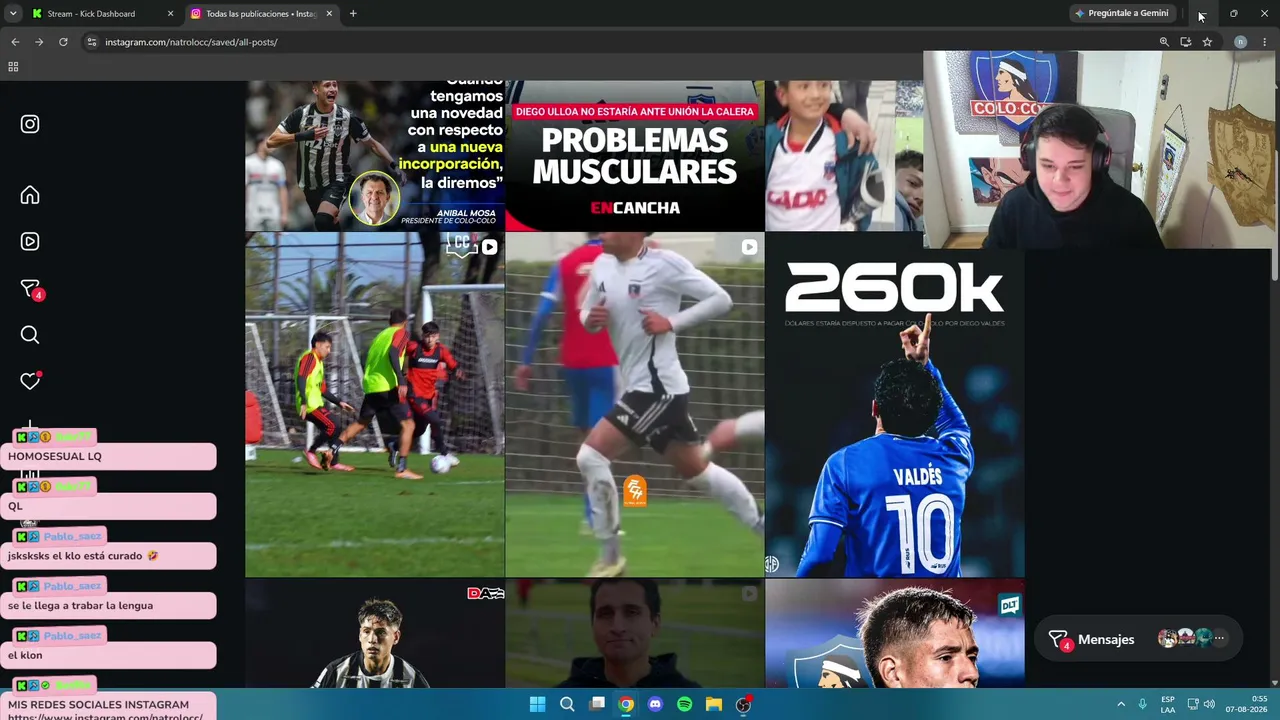Click the Chrome icon on the taskbar
Screen dimensions: 1280x720
(x=626, y=704)
